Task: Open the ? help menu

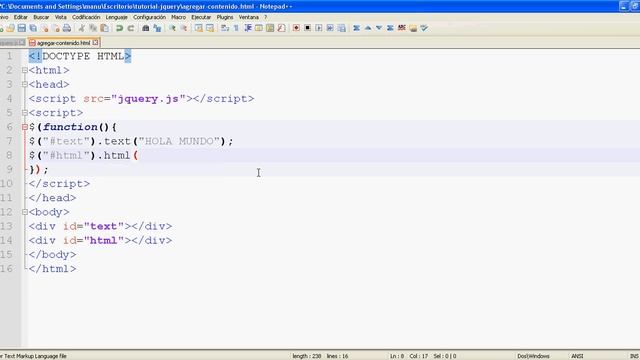Action: [x=265, y=17]
